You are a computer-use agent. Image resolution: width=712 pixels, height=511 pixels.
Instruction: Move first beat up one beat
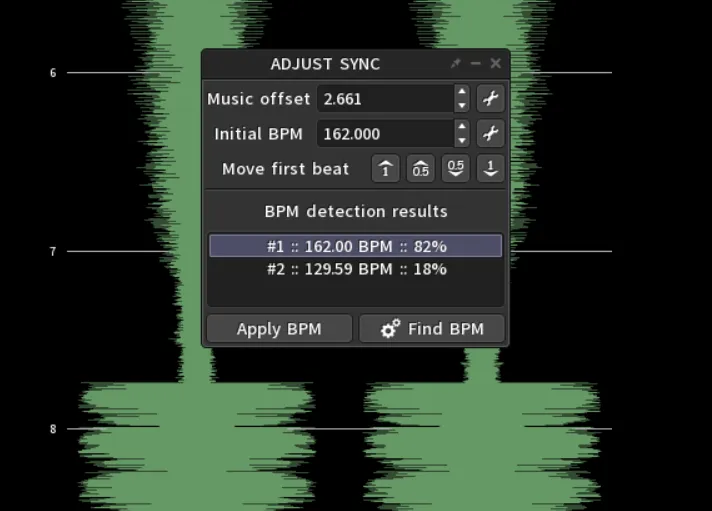point(386,169)
